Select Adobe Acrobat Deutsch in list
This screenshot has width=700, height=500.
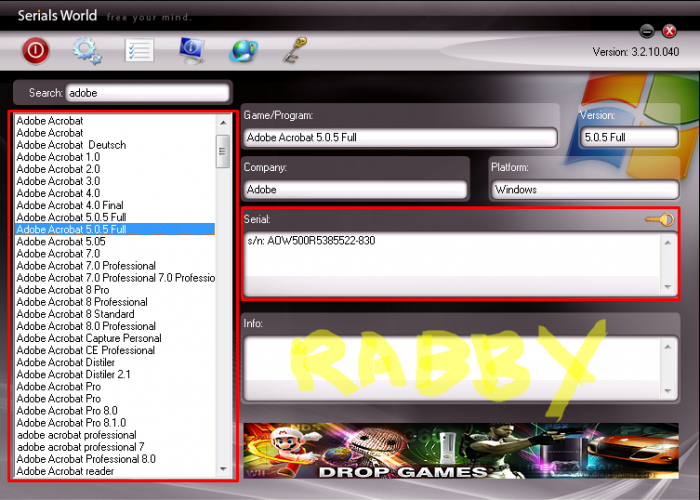pyautogui.click(x=115, y=145)
